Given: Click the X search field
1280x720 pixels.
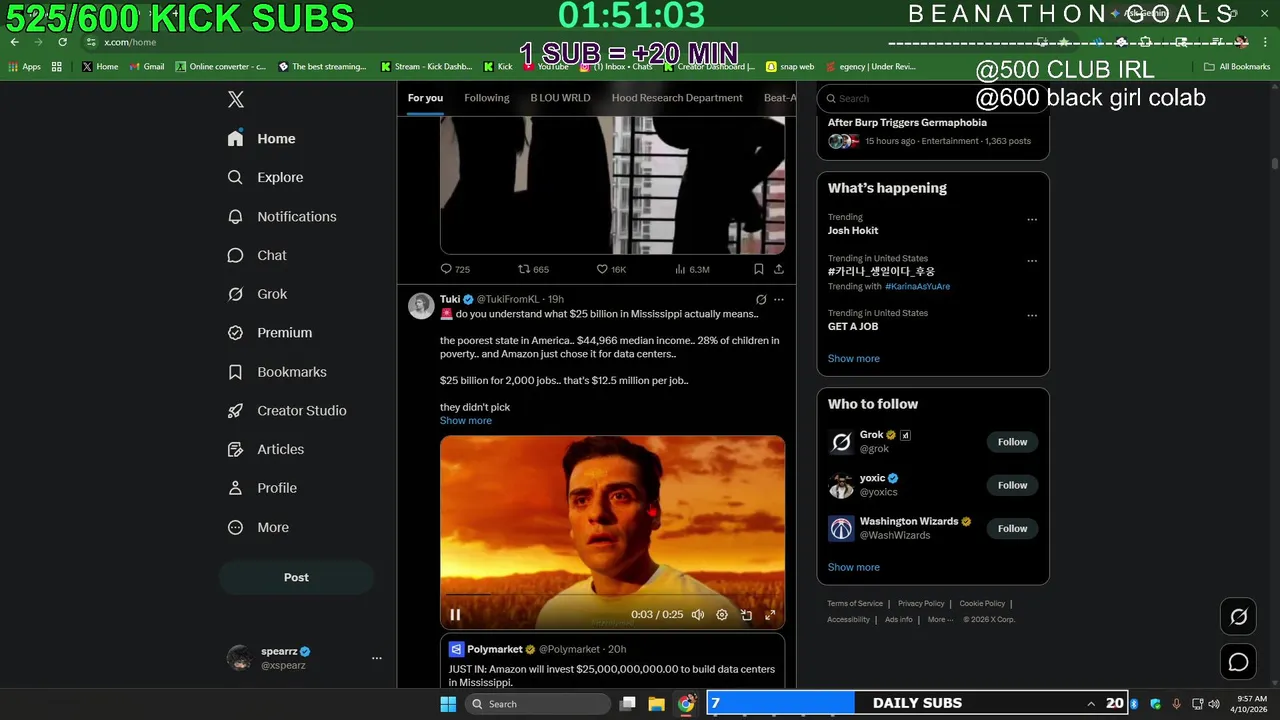Looking at the screenshot, I should point(932,98).
